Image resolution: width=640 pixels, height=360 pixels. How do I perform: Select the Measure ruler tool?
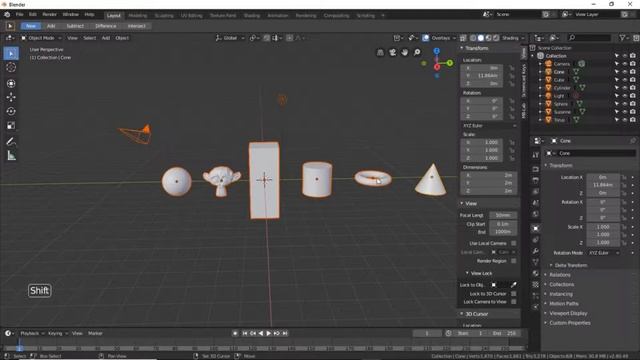point(11,156)
